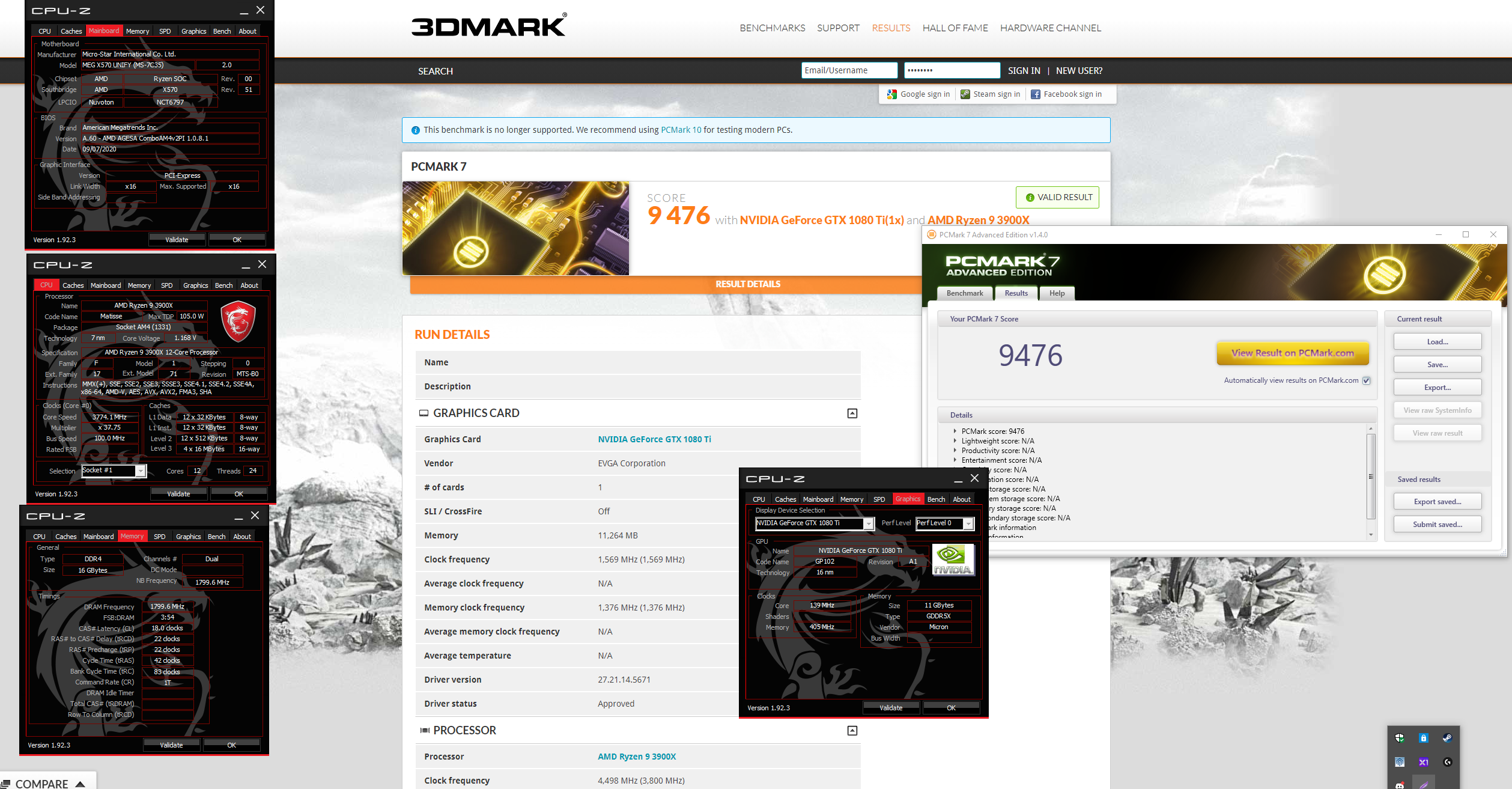
Task: Open the PCMark 7 Benchmark tab
Action: [x=965, y=293]
